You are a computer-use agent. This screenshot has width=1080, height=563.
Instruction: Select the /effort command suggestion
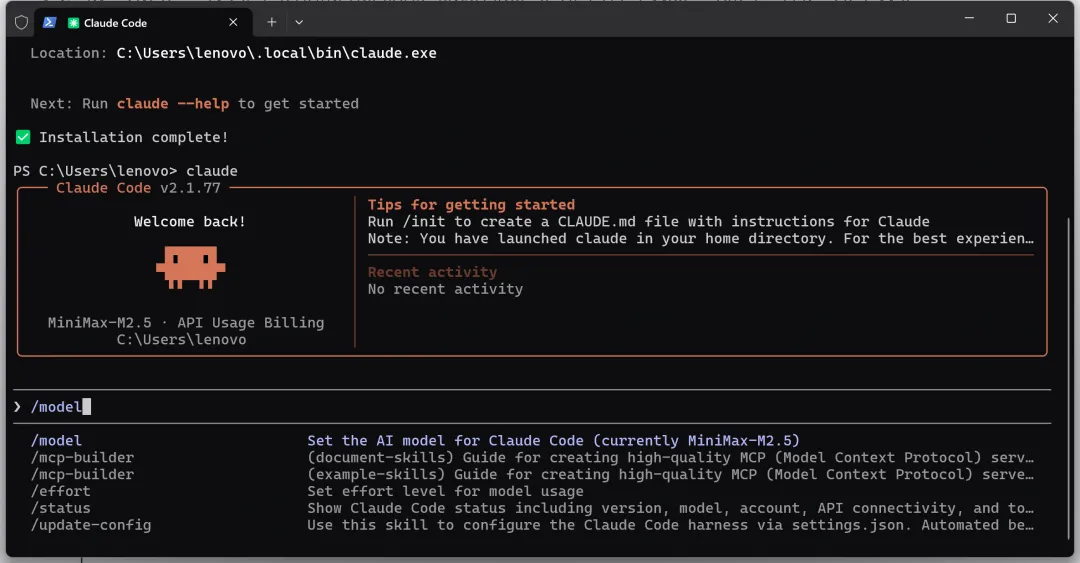60,492
